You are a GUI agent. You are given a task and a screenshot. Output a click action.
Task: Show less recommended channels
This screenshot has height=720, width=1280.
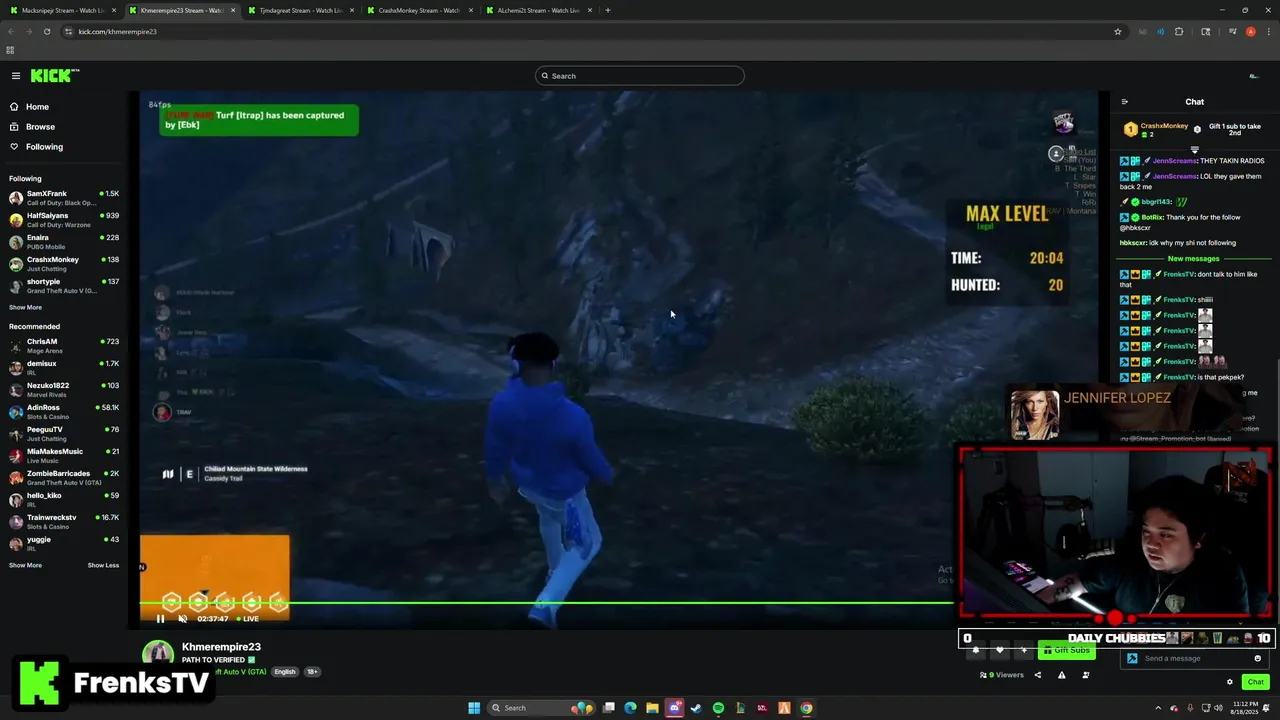[103, 565]
